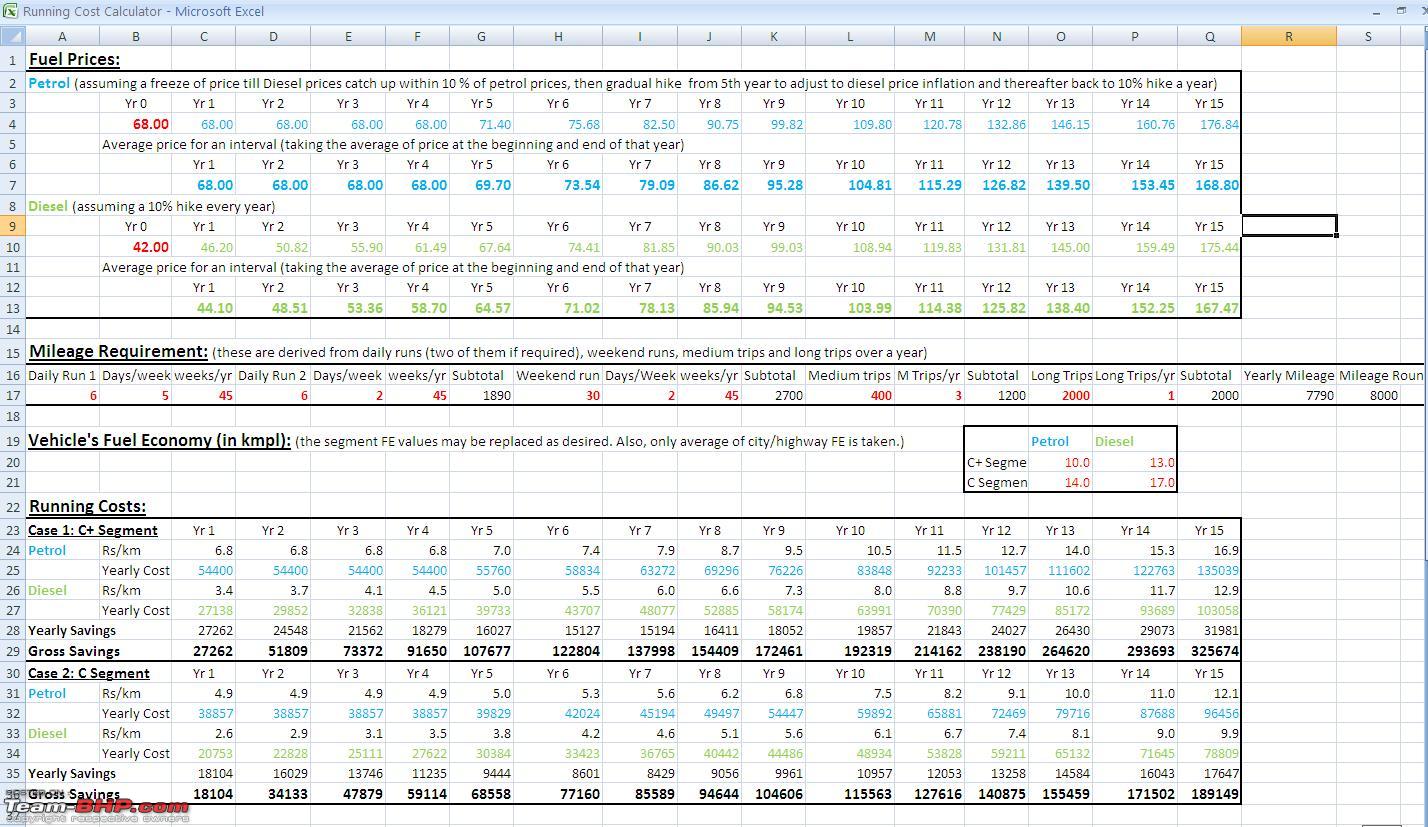Click the Subtotal value 1200
The height and width of the screenshot is (827, 1428).
tap(1011, 395)
